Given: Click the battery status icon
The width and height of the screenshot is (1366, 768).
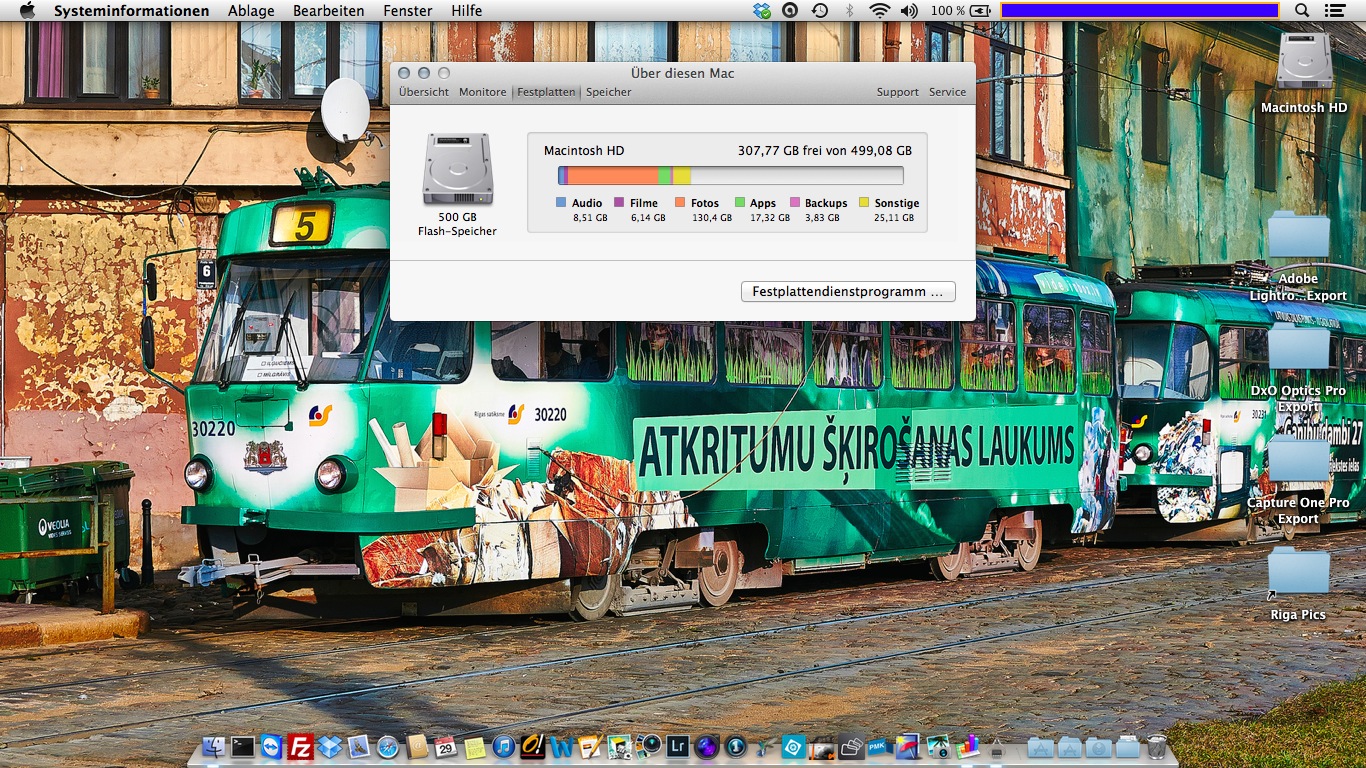Looking at the screenshot, I should [x=981, y=11].
